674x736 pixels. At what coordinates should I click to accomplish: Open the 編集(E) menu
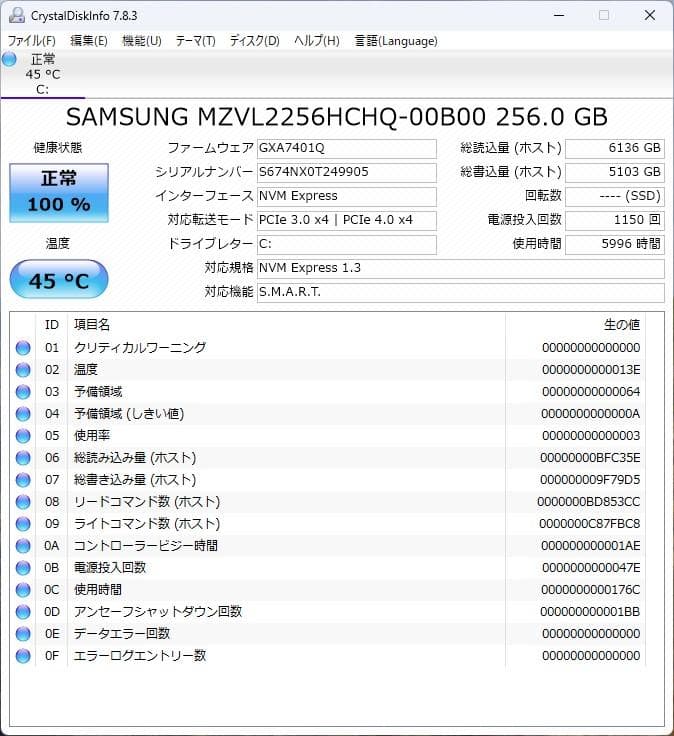pyautogui.click(x=89, y=41)
